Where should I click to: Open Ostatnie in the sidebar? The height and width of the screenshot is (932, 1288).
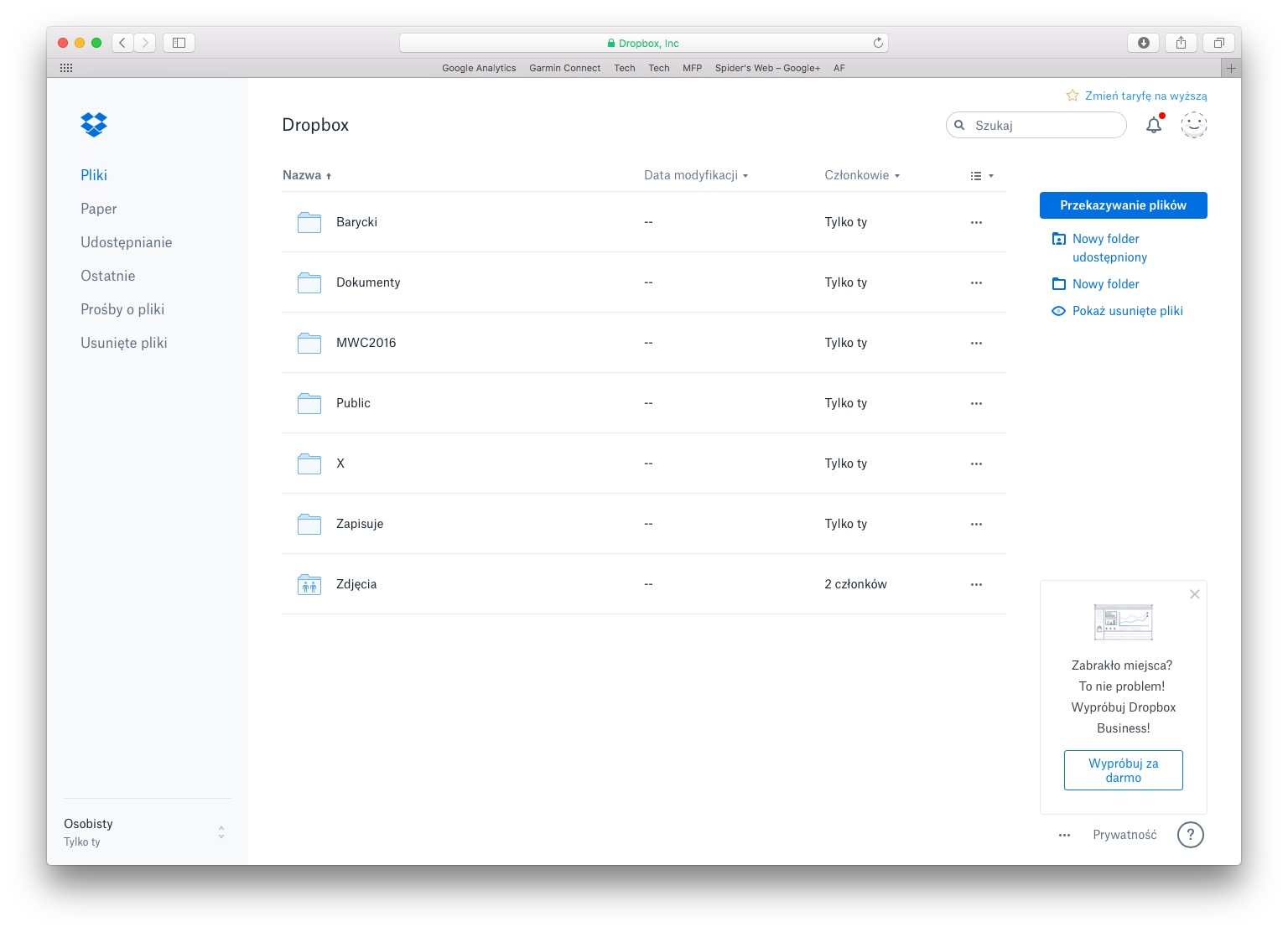(108, 276)
